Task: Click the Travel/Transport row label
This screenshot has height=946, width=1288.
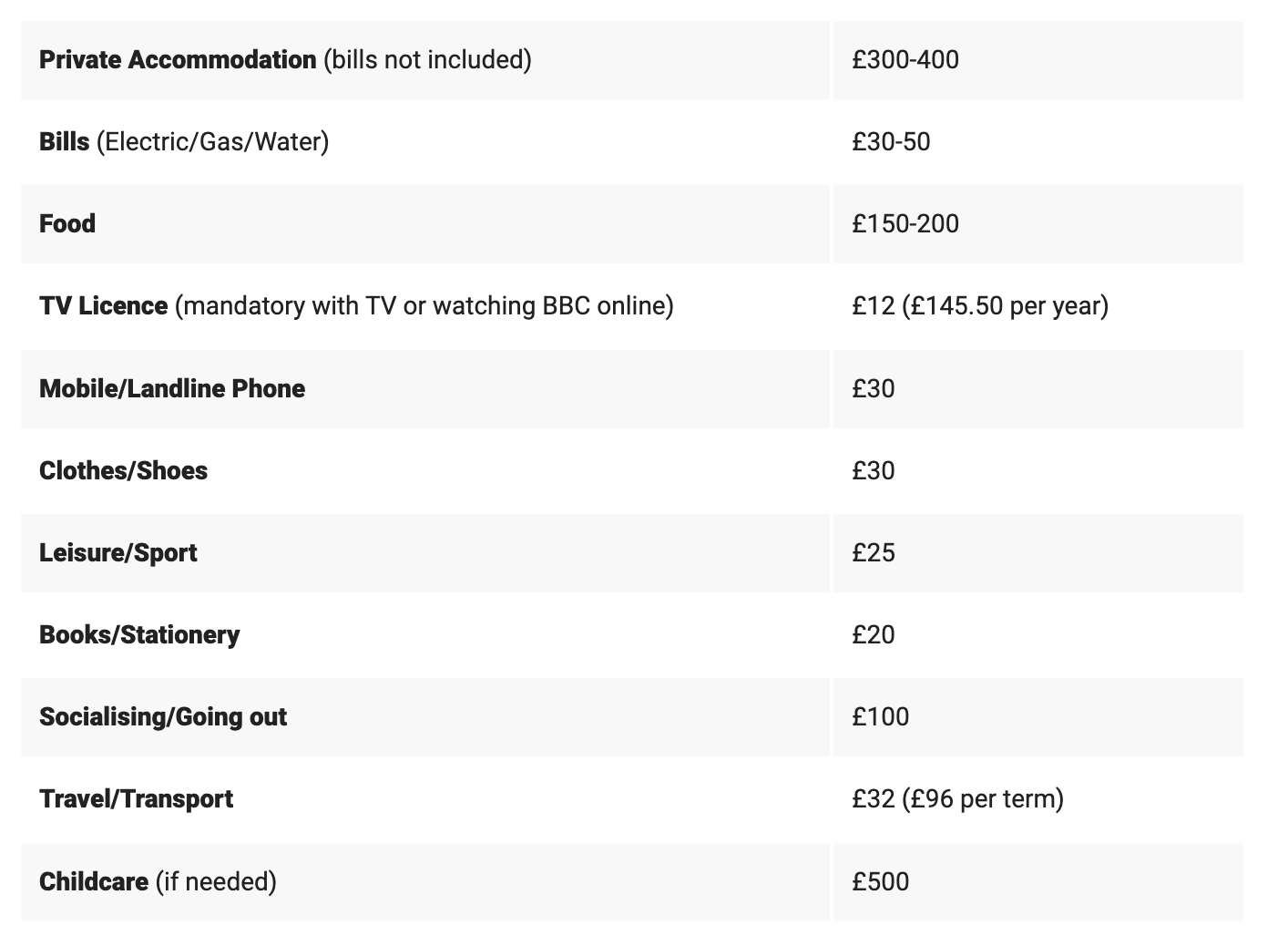Action: click(x=136, y=799)
